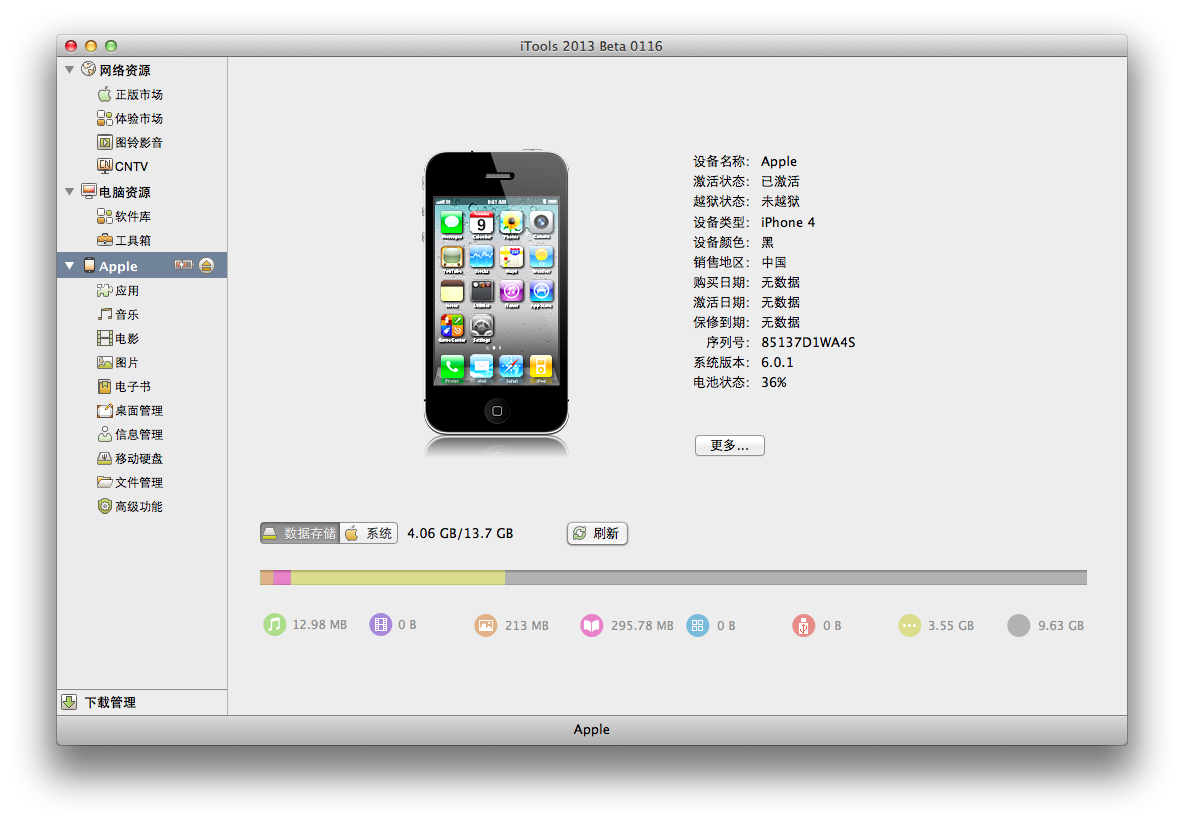Screen dimensions: 1184x824
Task: Click the green music storage icon
Action: (275, 625)
